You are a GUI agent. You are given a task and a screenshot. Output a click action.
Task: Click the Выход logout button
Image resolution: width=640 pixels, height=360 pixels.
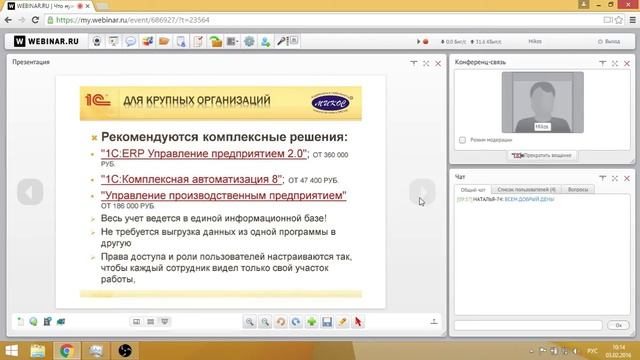click(609, 42)
